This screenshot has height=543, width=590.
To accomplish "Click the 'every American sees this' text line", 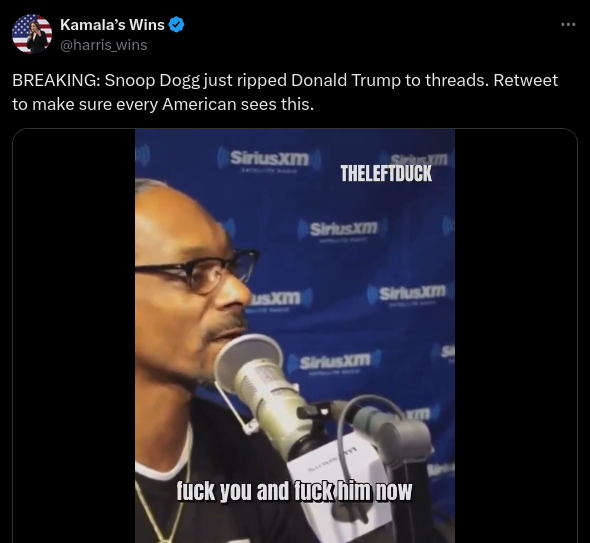I will click(x=163, y=104).
